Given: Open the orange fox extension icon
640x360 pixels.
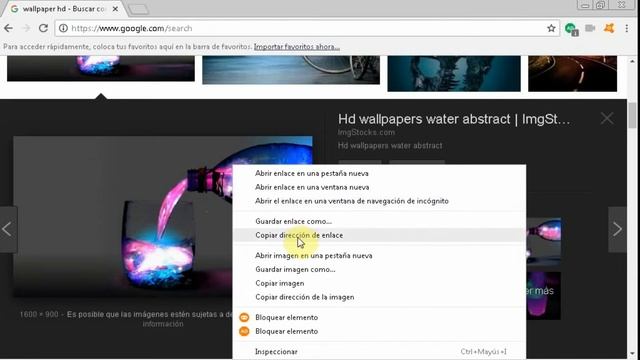Looking at the screenshot, I should pyautogui.click(x=609, y=28).
